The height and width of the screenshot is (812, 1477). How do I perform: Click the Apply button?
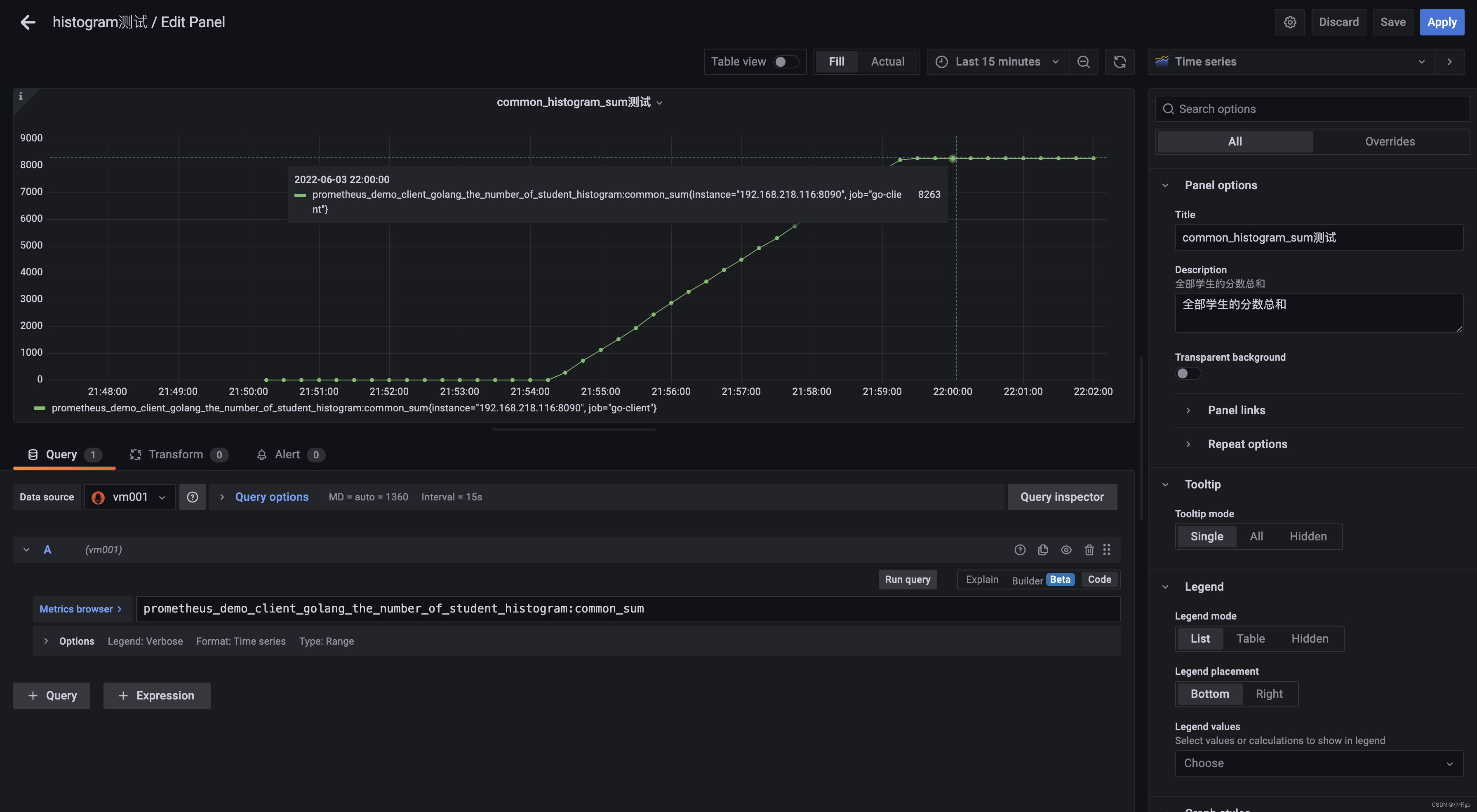click(1442, 22)
